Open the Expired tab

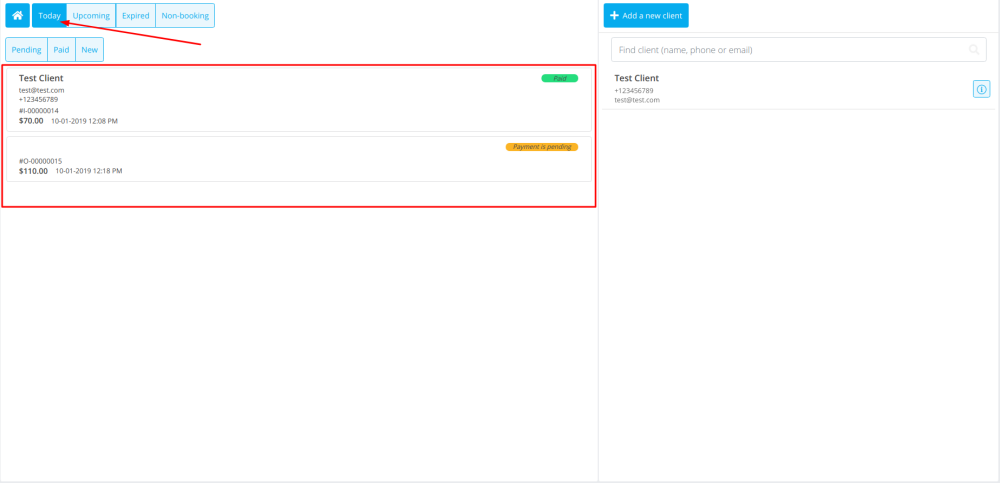click(x=135, y=16)
